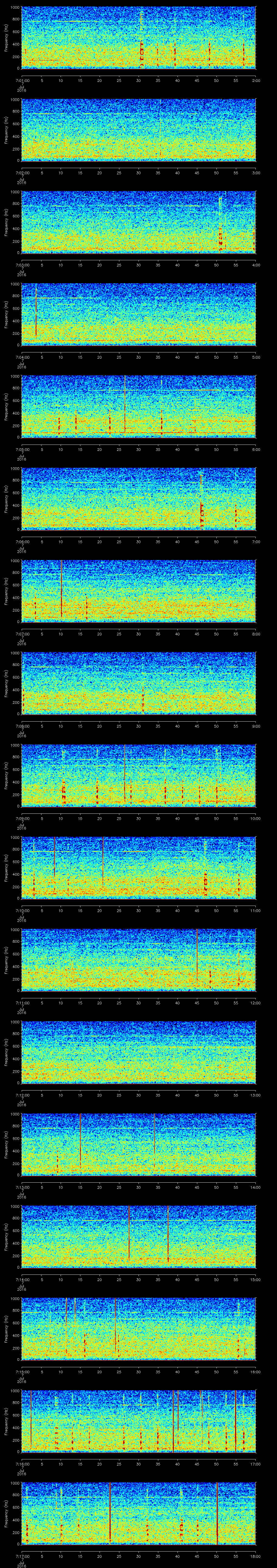Image resolution: width=277 pixels, height=1568 pixels.
Task: Select the spectrogram plot beginning at 7:08:00
Action: pos(139,683)
